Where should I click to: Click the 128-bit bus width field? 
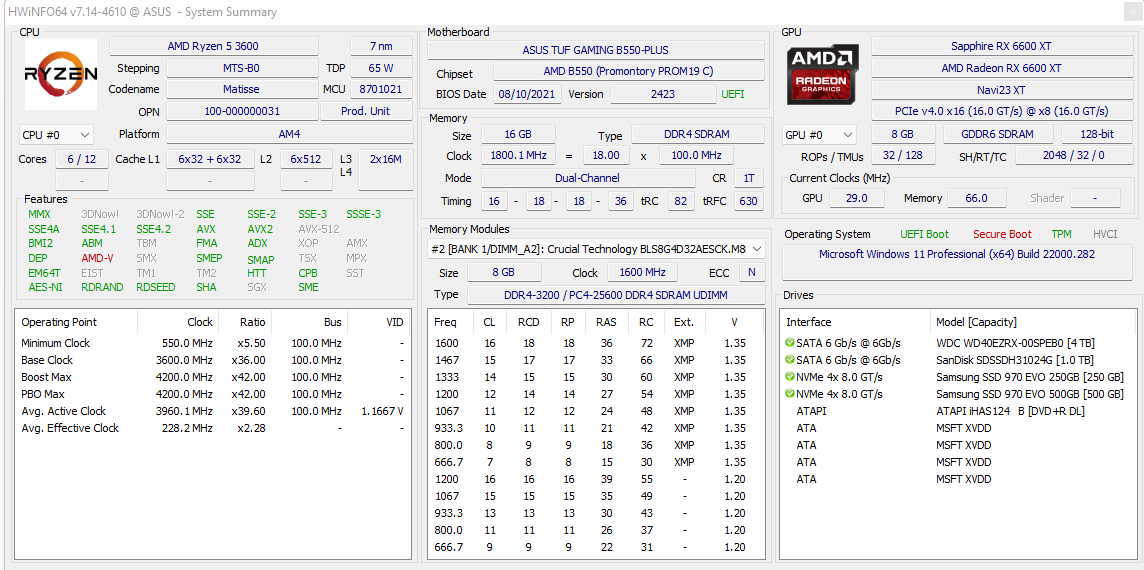[1097, 135]
